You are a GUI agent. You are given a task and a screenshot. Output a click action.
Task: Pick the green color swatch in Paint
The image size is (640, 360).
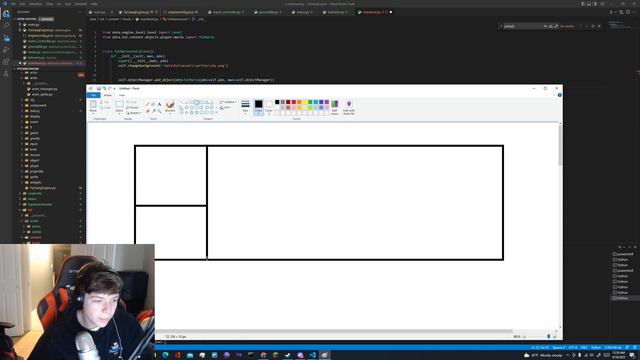(310, 102)
